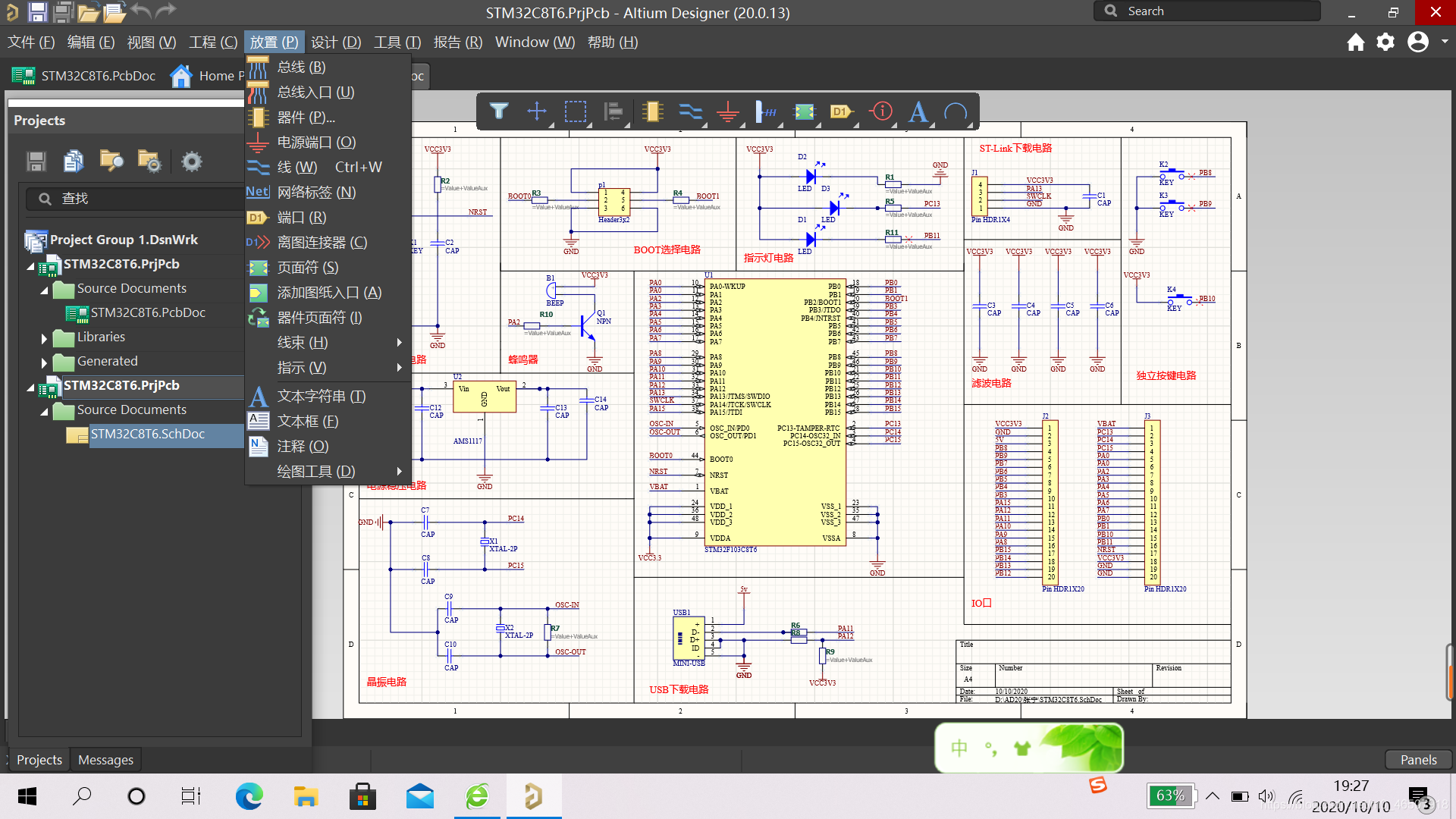This screenshot has height=819, width=1456.
Task: Click the Open file folder icon
Action: (88, 11)
